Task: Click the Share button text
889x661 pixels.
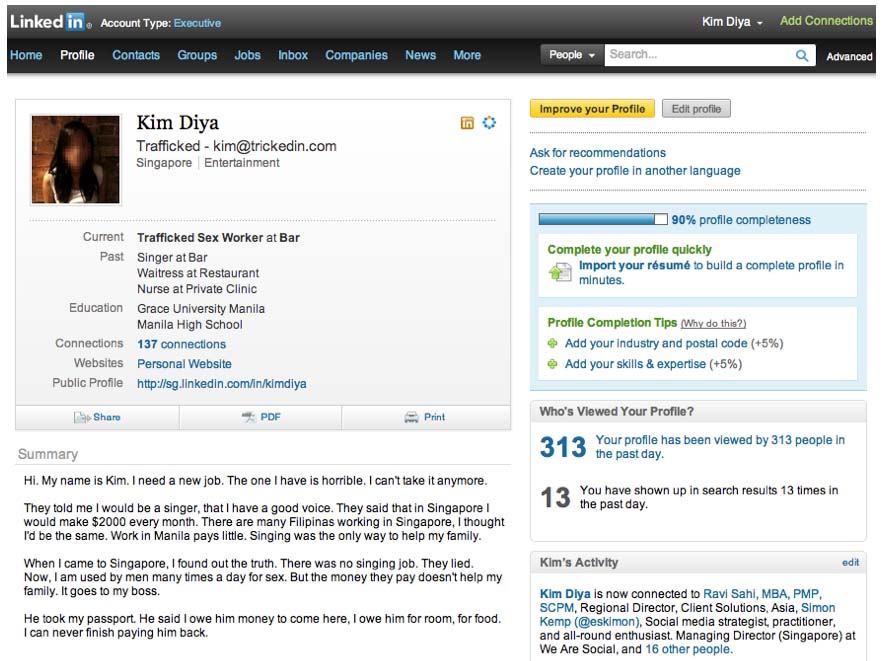Action: click(x=107, y=417)
